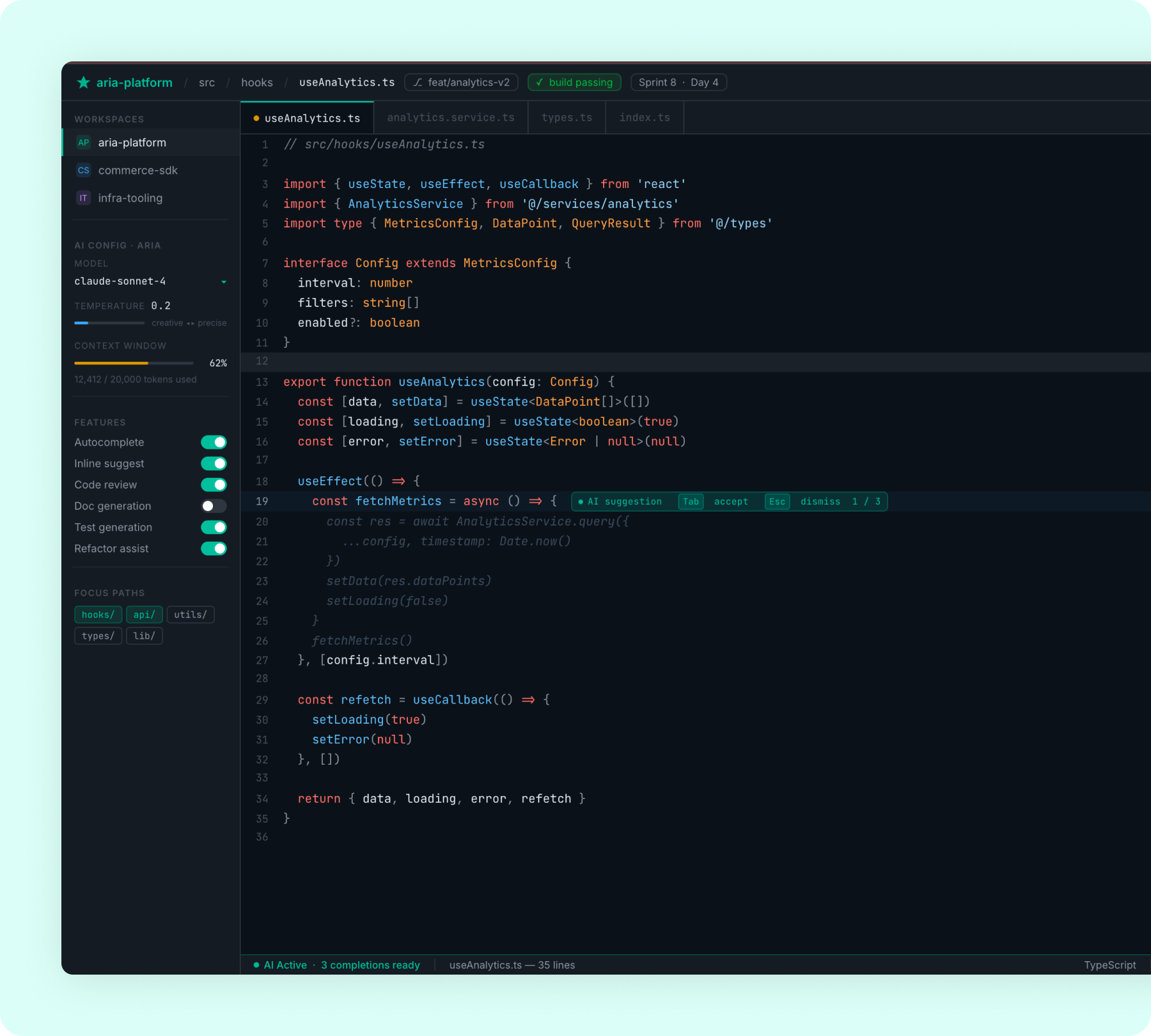Click the checkmark in build passing badge
The width and height of the screenshot is (1151, 1036).
(x=540, y=82)
